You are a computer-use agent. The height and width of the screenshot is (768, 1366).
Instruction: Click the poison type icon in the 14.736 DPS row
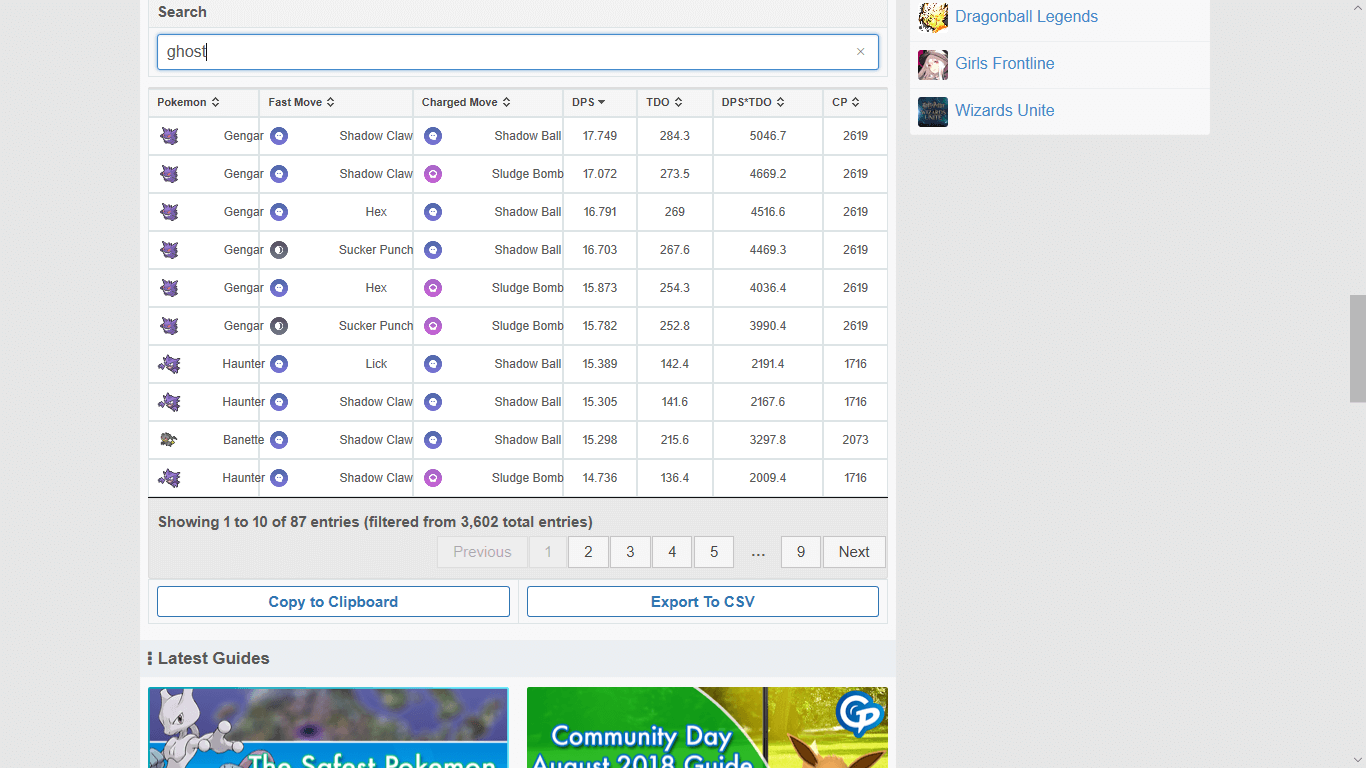coord(433,478)
